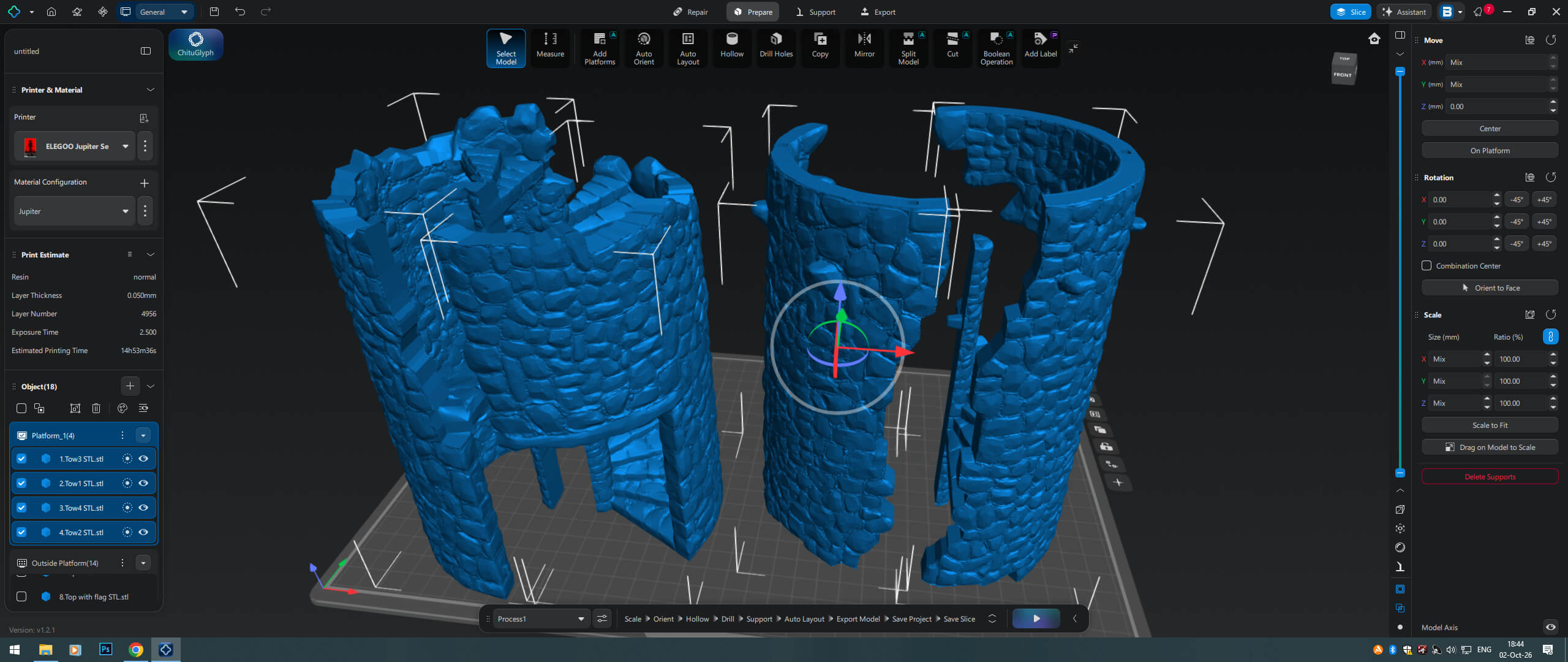
Task: Hide 1.Tow3 STL.stl with eye icon
Action: (x=143, y=458)
